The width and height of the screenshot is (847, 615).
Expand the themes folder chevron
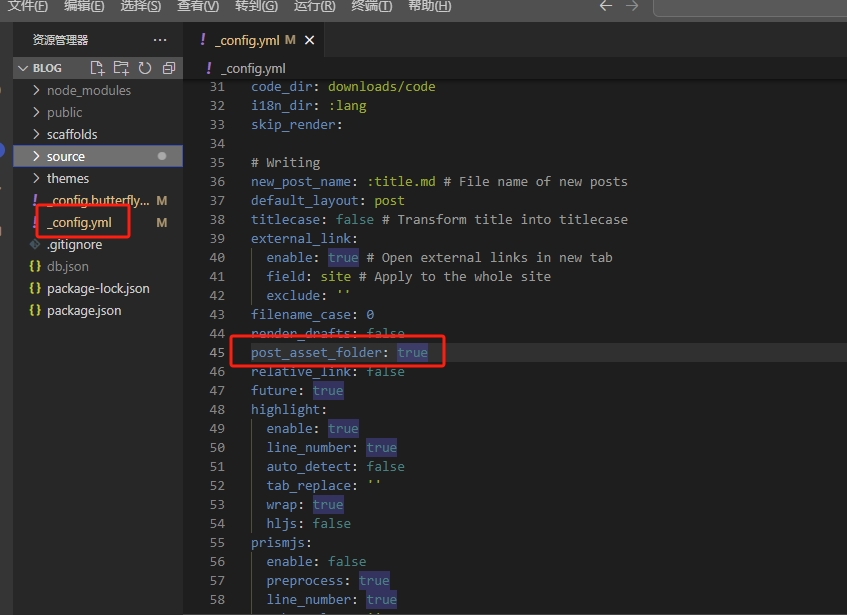coord(36,178)
